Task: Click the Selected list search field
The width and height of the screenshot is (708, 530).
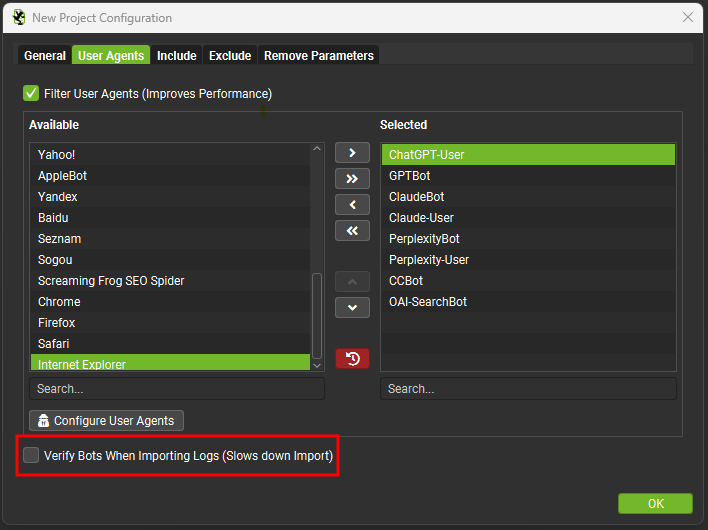Action: coord(528,389)
